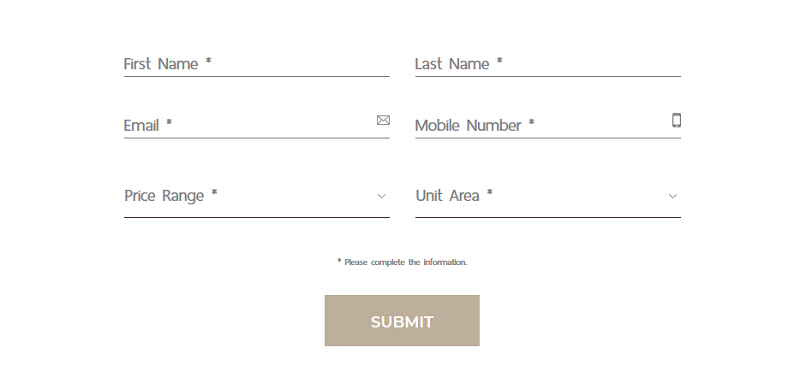Click the 'Email' label text
The height and width of the screenshot is (377, 800).
pyautogui.click(x=141, y=125)
